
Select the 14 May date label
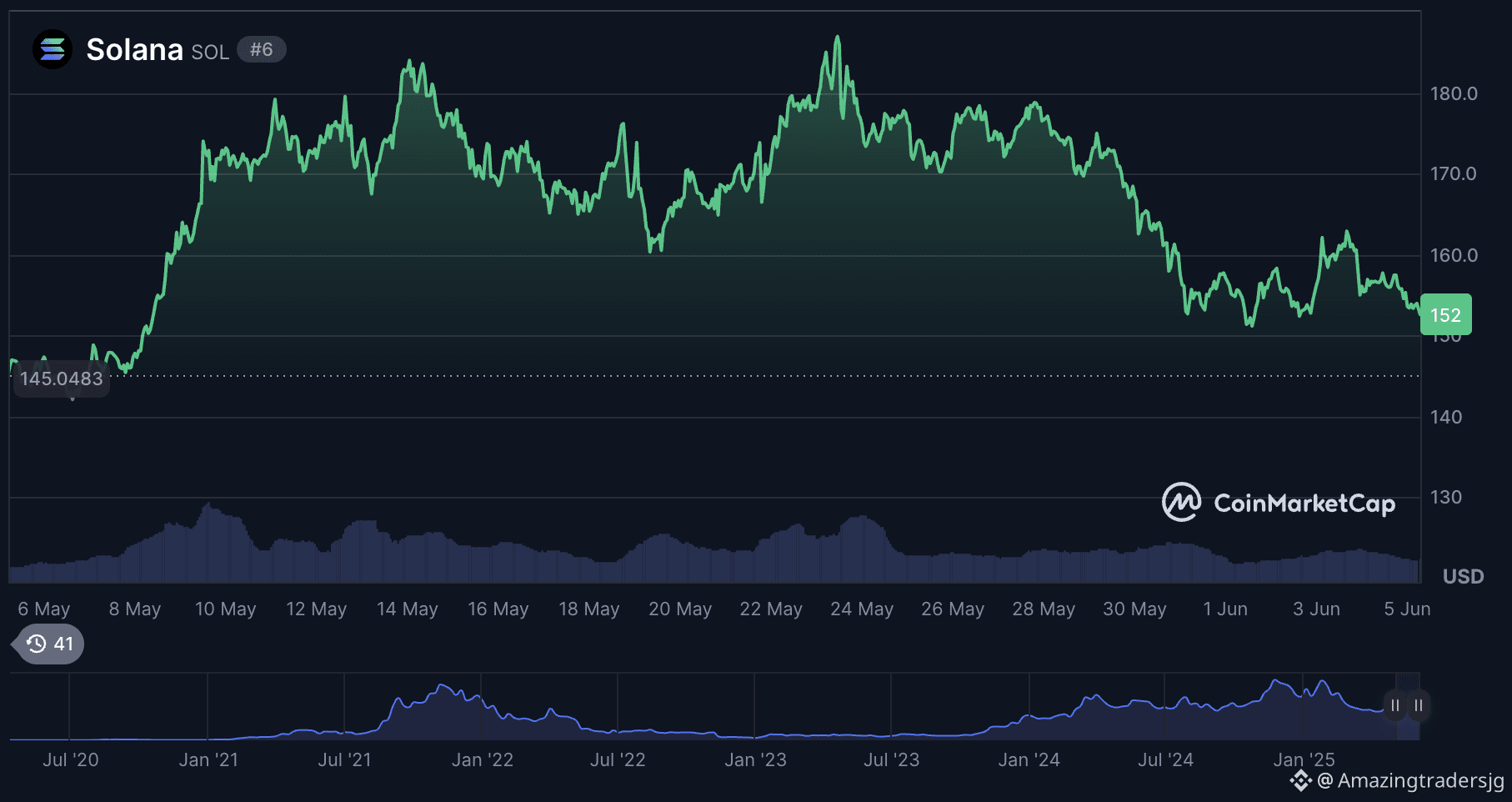click(x=408, y=609)
